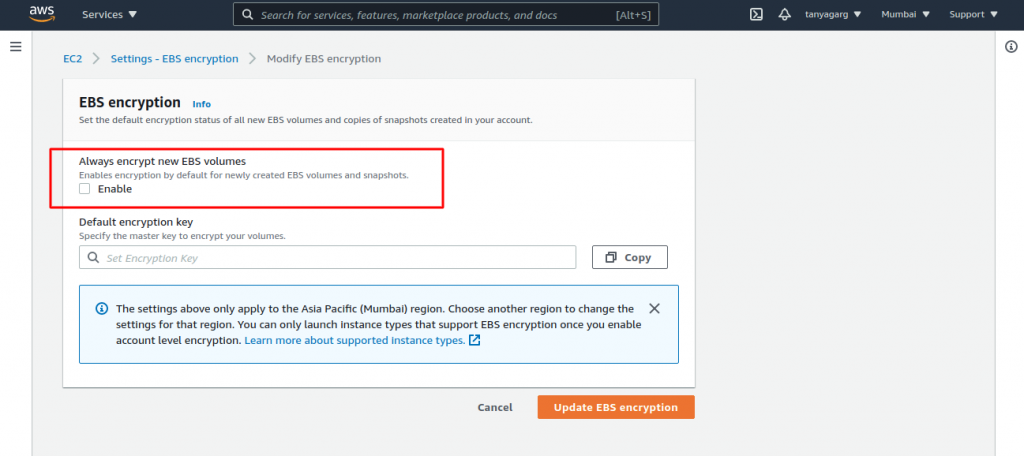Click the search icon in top search bar
The image size is (1024, 456).
[x=248, y=14]
